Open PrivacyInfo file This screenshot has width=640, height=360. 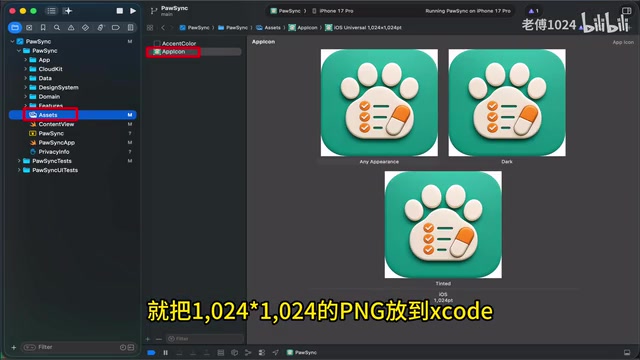tap(54, 152)
